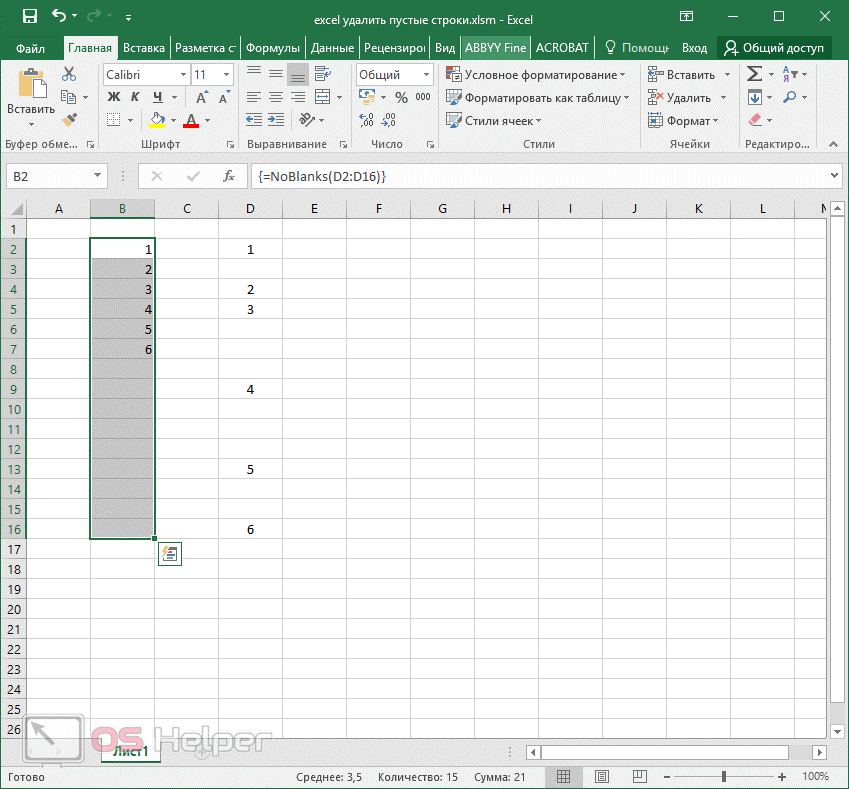Click the Условное форматирование button
This screenshot has width=849, height=789.
536,75
